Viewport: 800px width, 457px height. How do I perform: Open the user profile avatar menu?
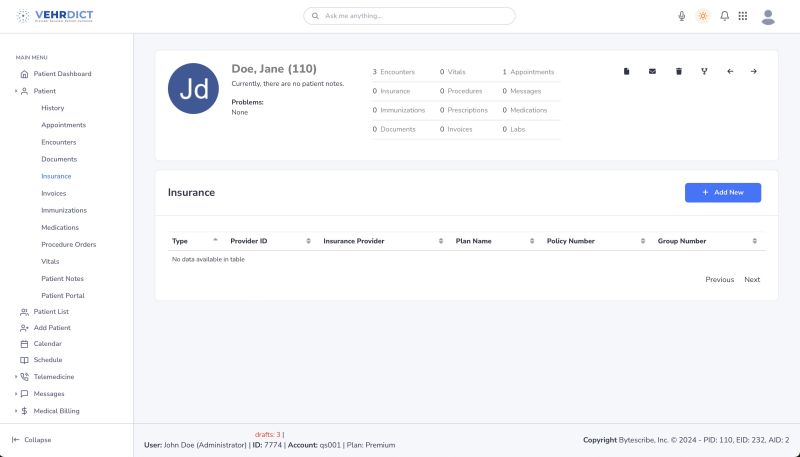tap(768, 17)
